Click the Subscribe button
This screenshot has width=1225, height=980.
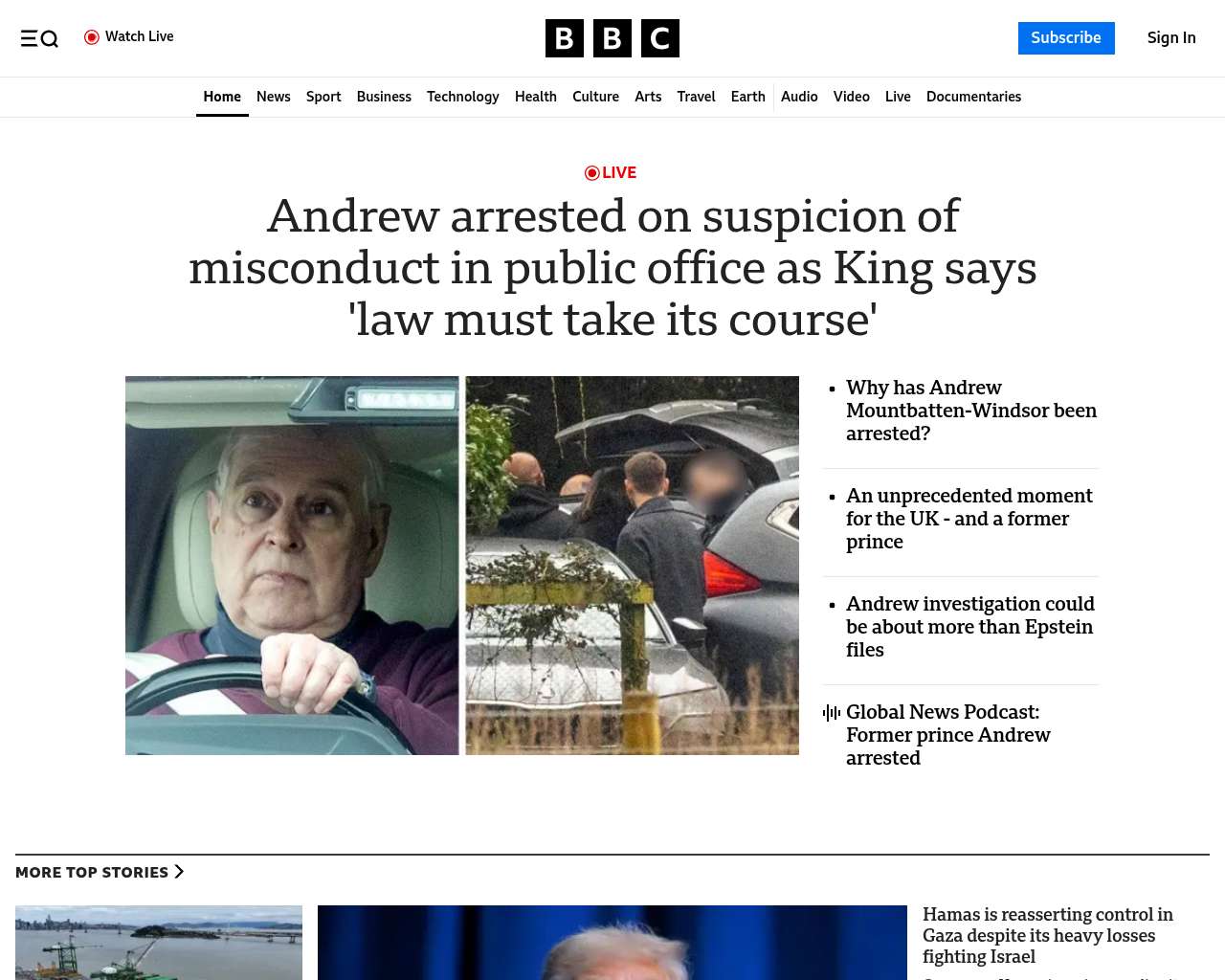(1066, 38)
